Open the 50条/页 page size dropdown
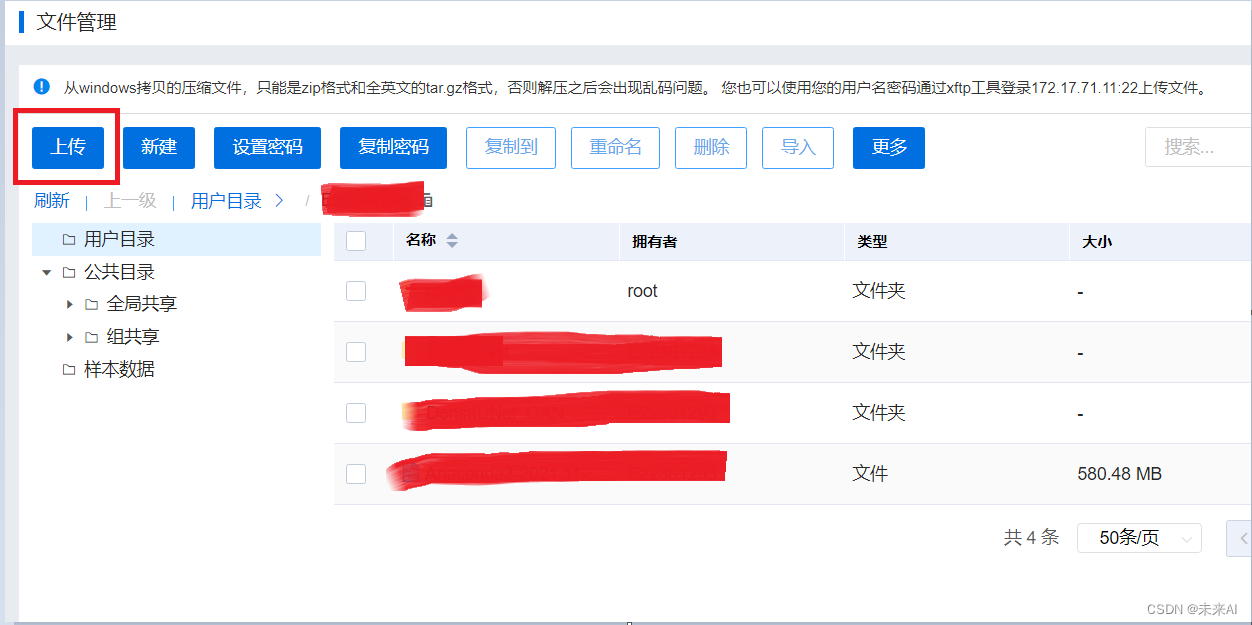The image size is (1252, 625). tap(1138, 538)
